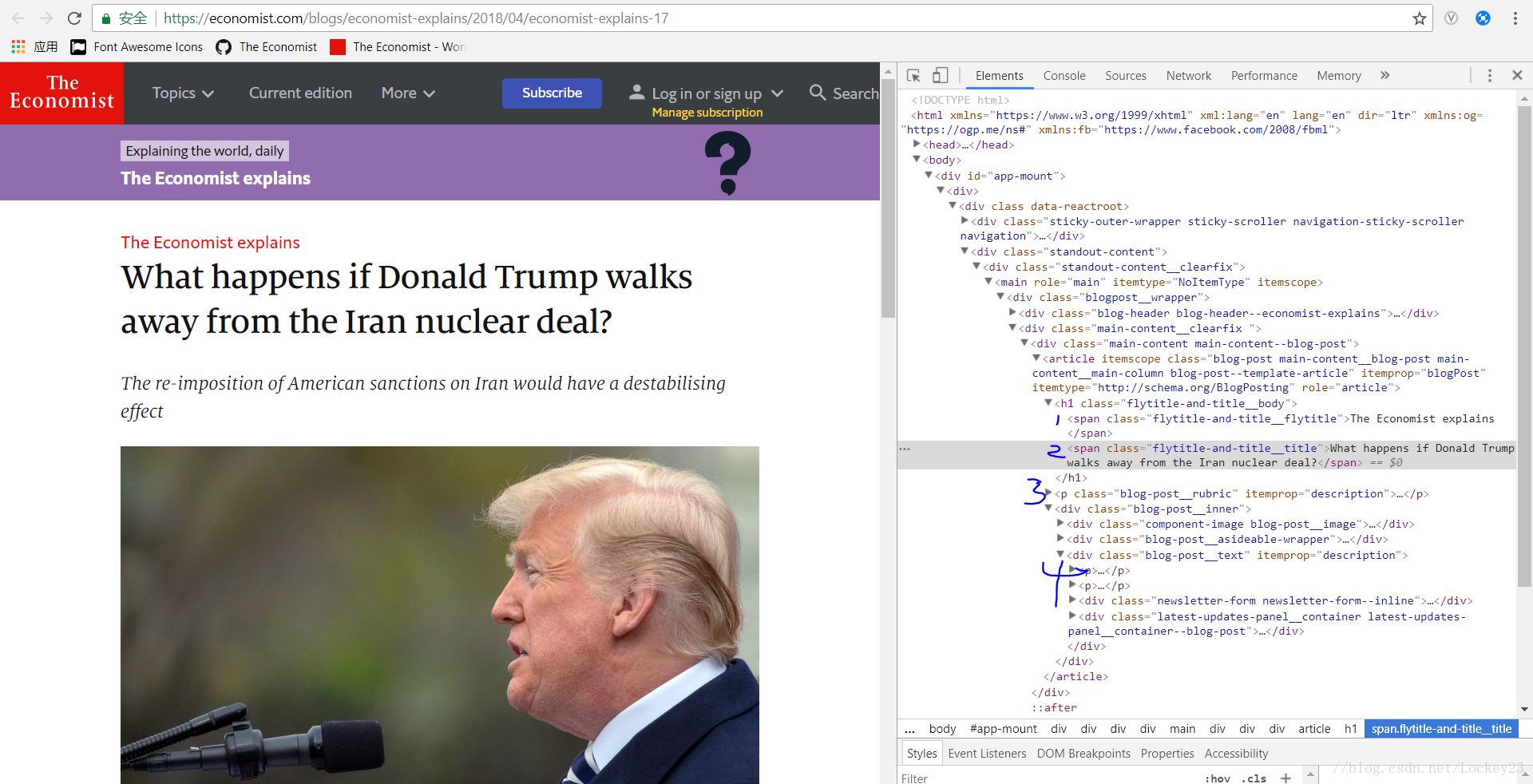Expand the blog-post__rubric paragraph node
Image resolution: width=1533 pixels, height=784 pixels.
pyautogui.click(x=1049, y=493)
